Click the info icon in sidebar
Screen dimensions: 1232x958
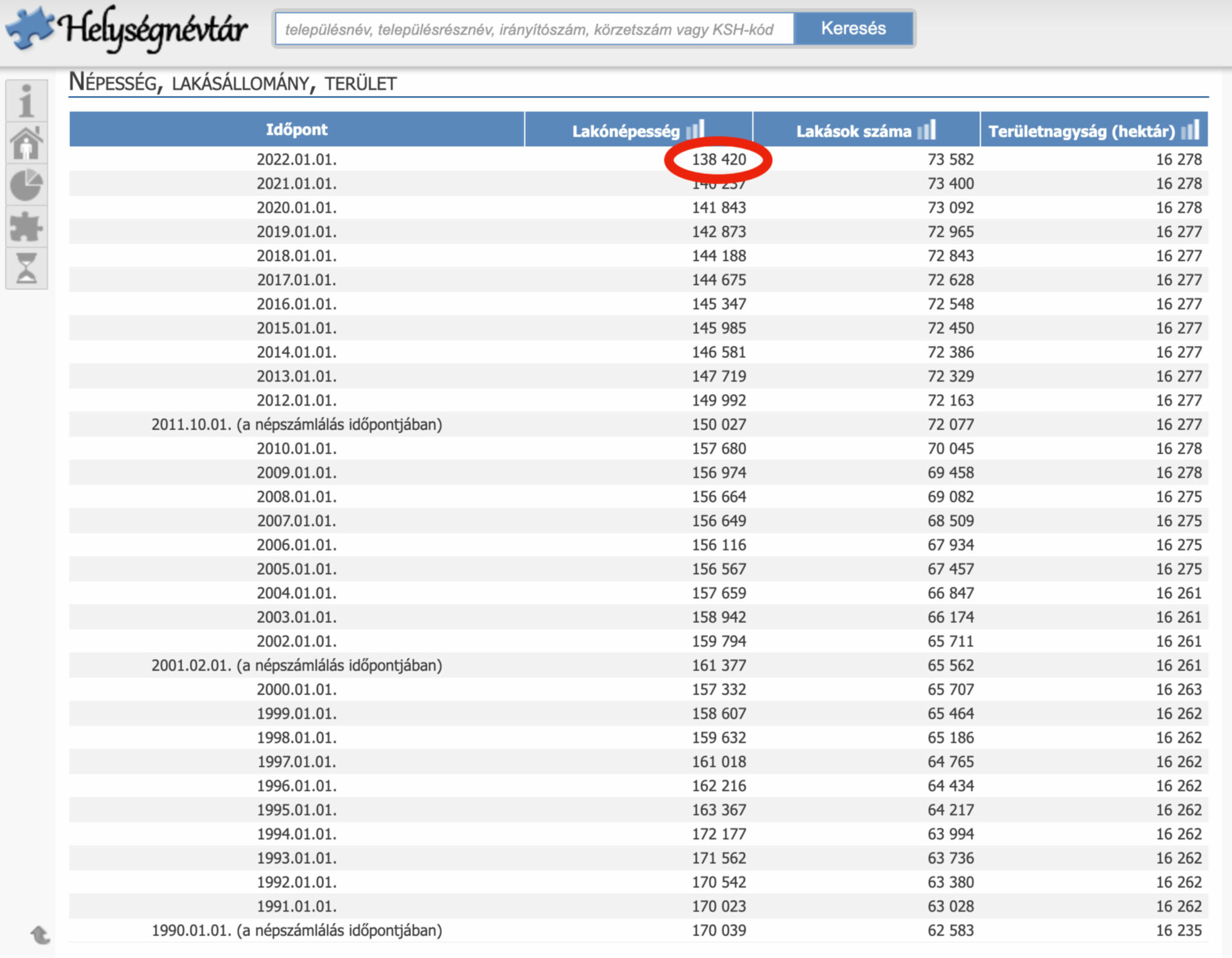[26, 100]
